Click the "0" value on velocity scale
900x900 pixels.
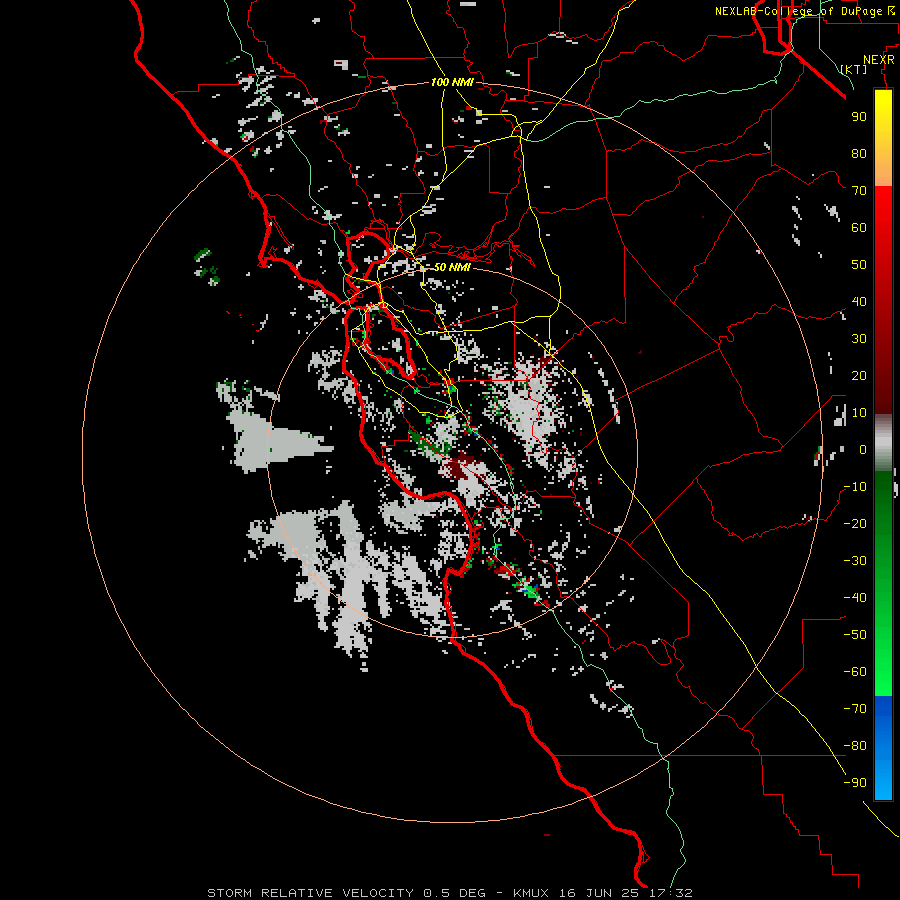863,449
